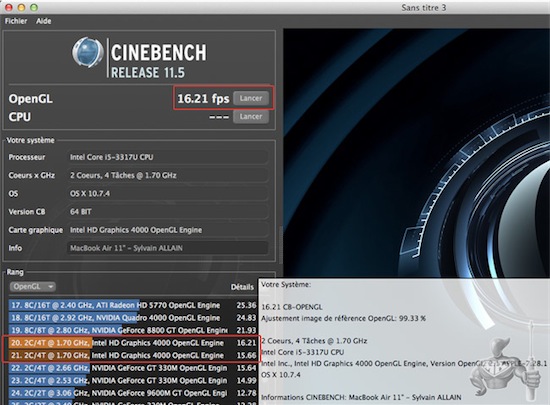The width and height of the screenshot is (550, 405).
Task: Open the Aide menu
Action: coord(43,21)
